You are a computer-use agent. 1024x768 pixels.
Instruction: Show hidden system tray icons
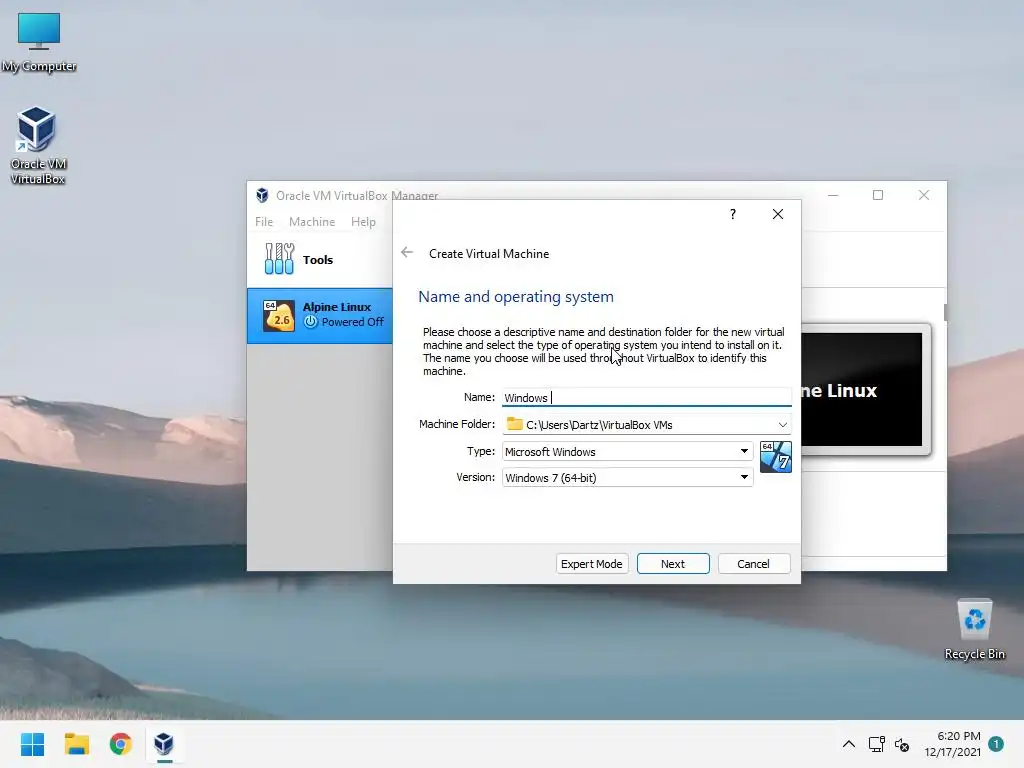pos(848,744)
